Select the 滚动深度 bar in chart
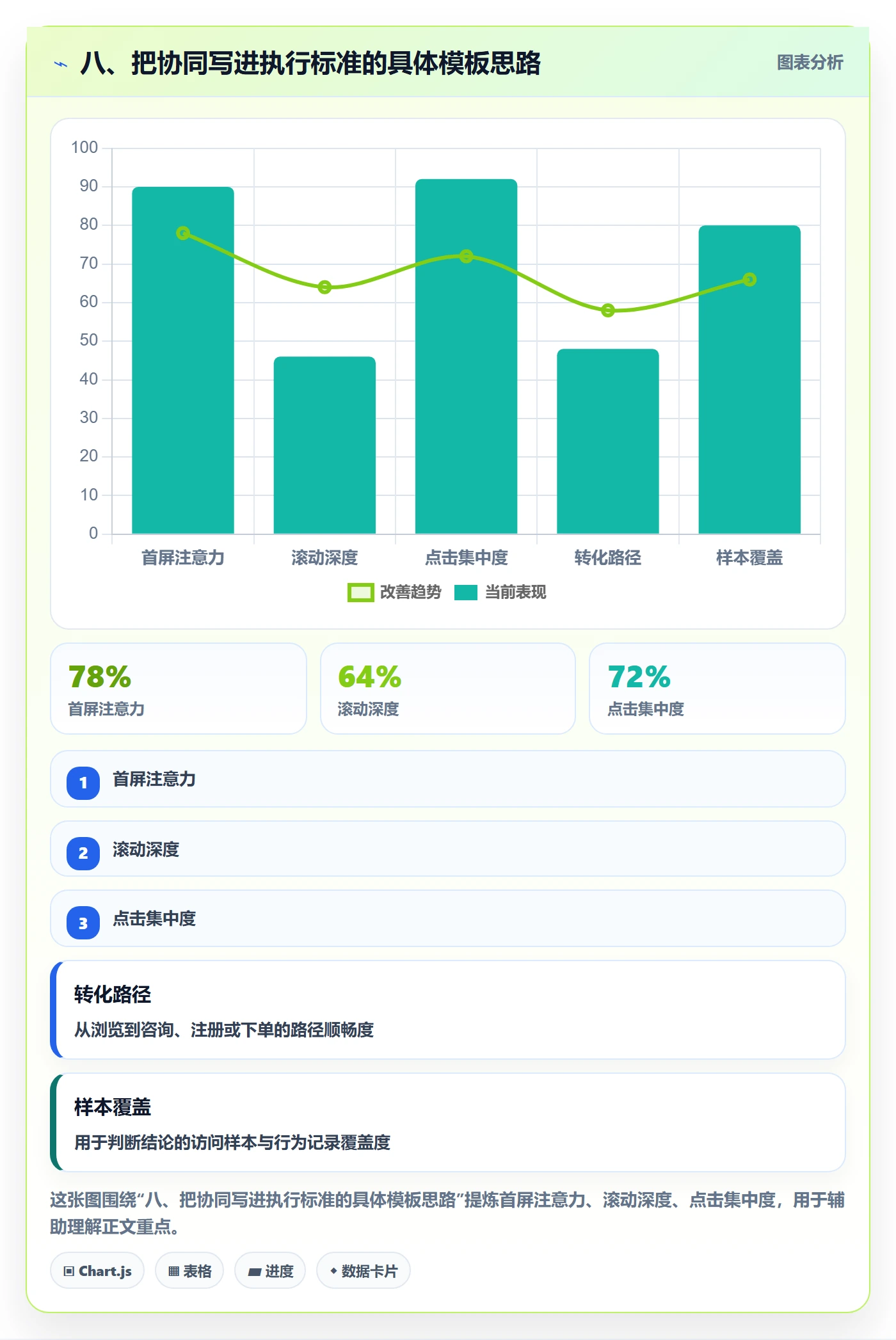The width and height of the screenshot is (896, 1340). (x=324, y=445)
